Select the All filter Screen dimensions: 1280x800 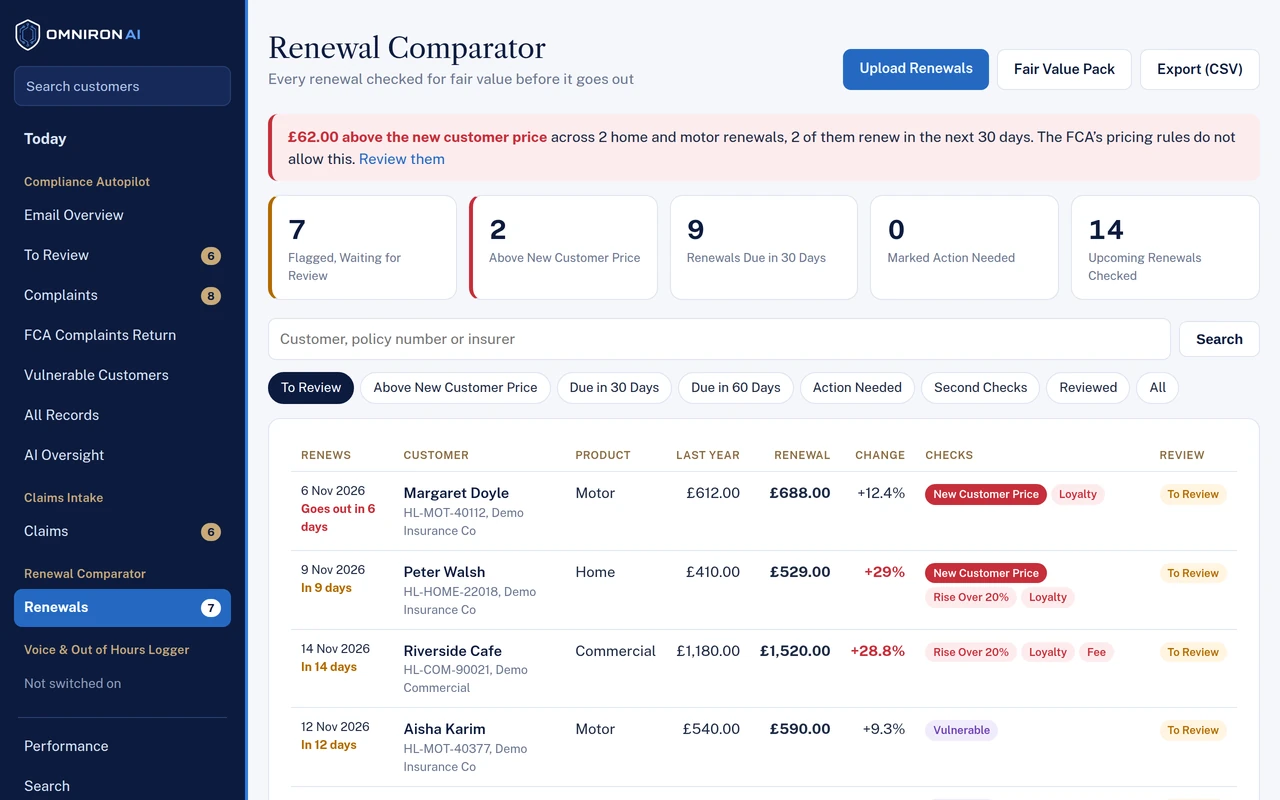point(1158,388)
